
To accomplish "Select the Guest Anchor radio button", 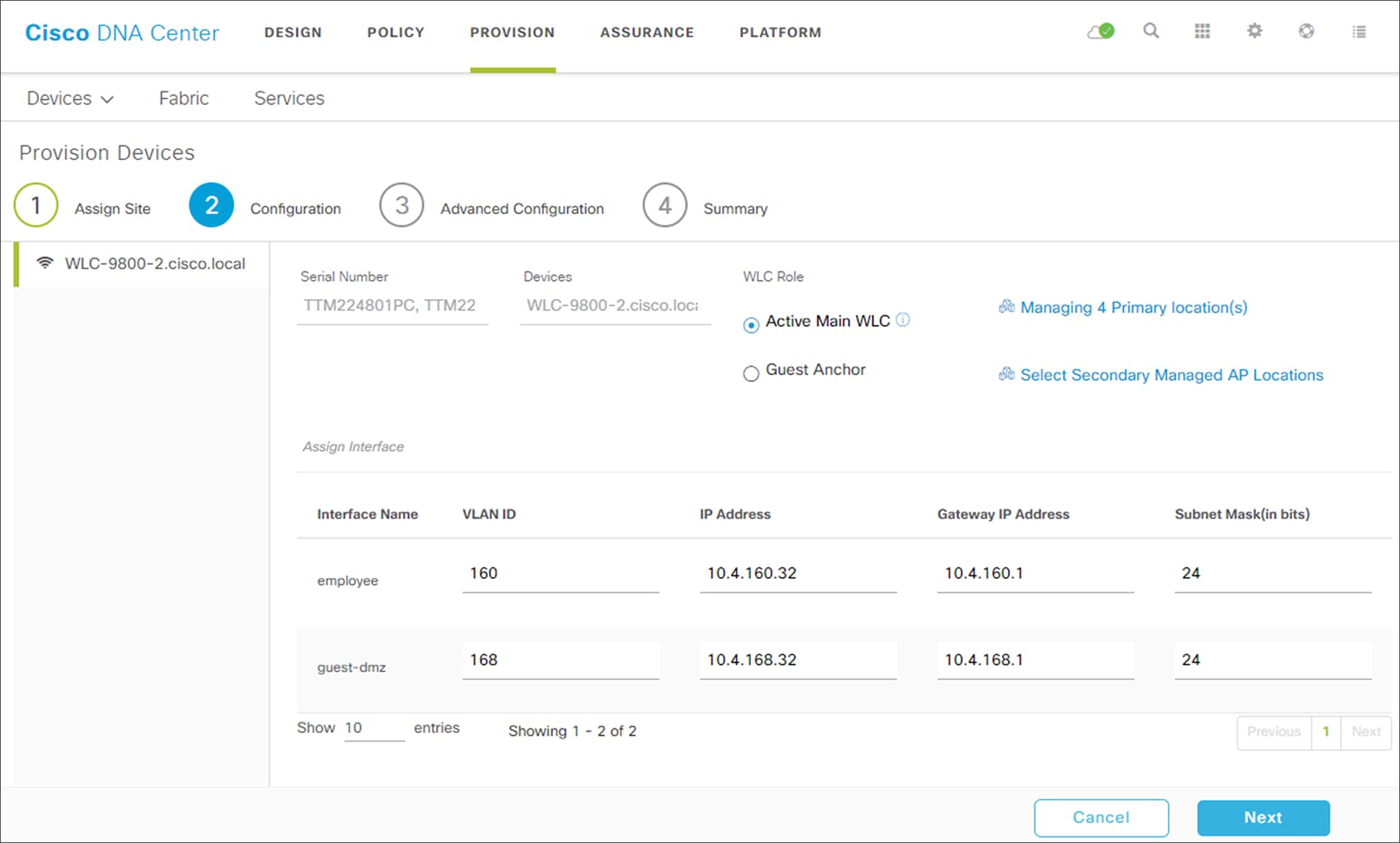I will coord(751,373).
